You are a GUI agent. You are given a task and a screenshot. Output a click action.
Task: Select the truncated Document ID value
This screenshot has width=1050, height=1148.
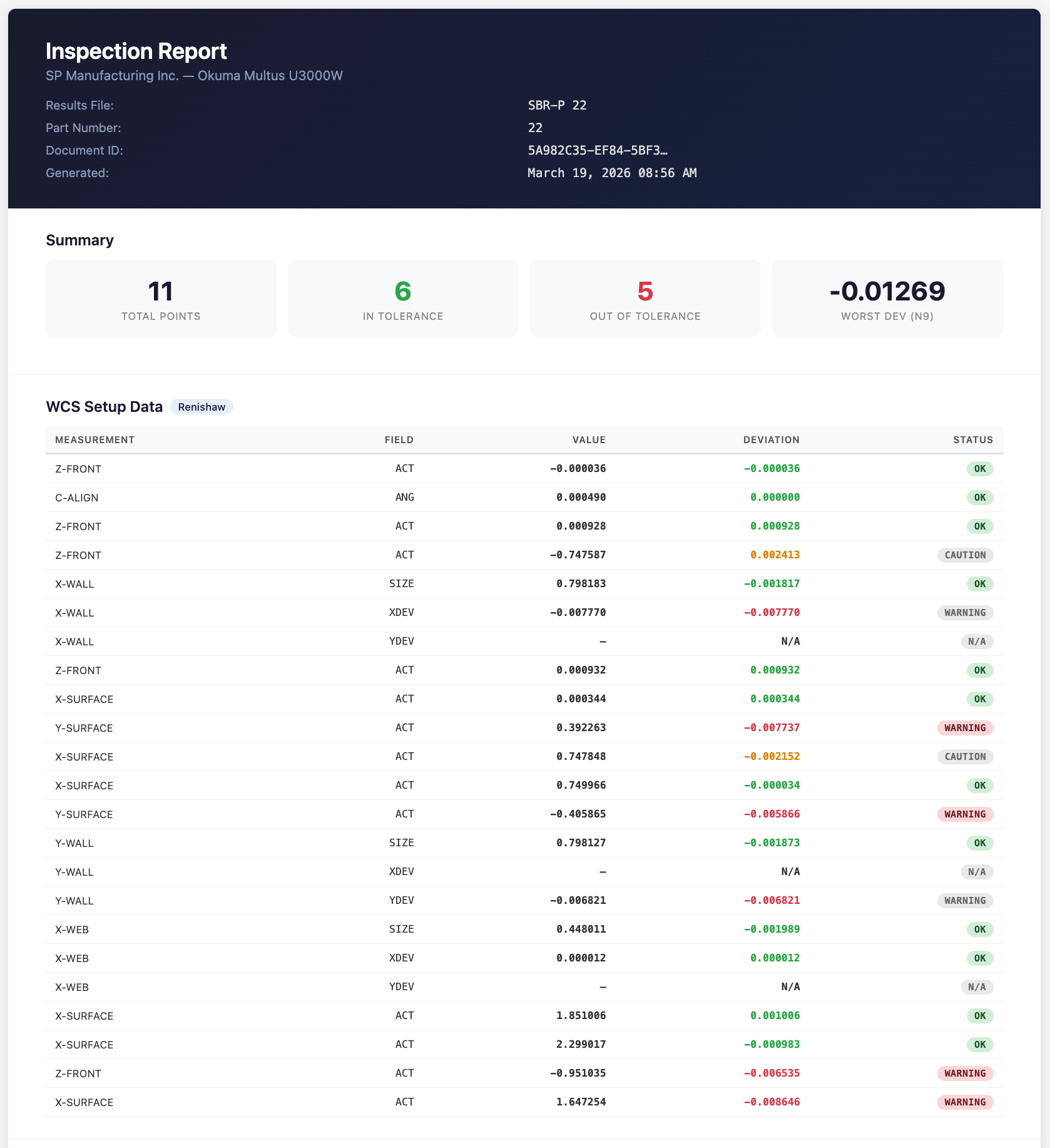tap(597, 150)
